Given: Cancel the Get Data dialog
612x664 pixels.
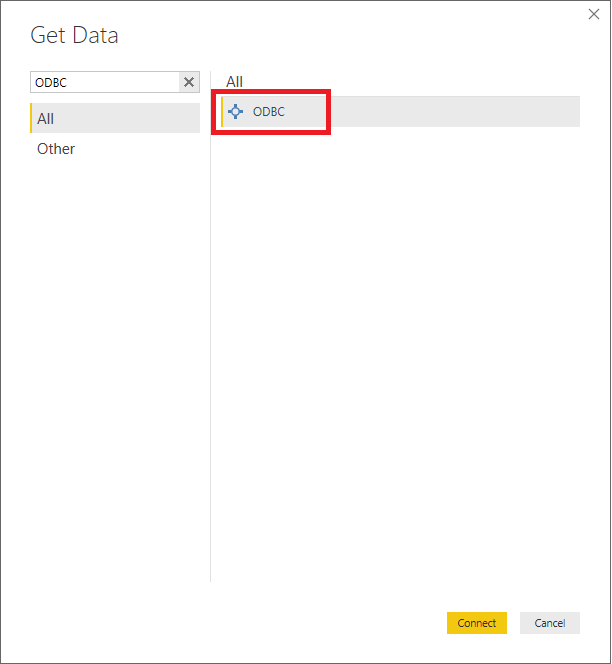Looking at the screenshot, I should click(550, 623).
